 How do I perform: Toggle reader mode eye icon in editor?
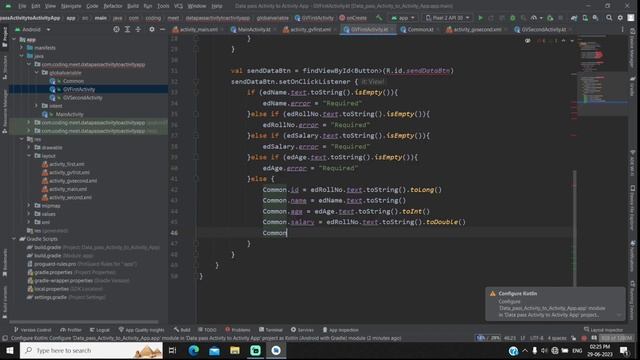pyautogui.click(x=528, y=40)
